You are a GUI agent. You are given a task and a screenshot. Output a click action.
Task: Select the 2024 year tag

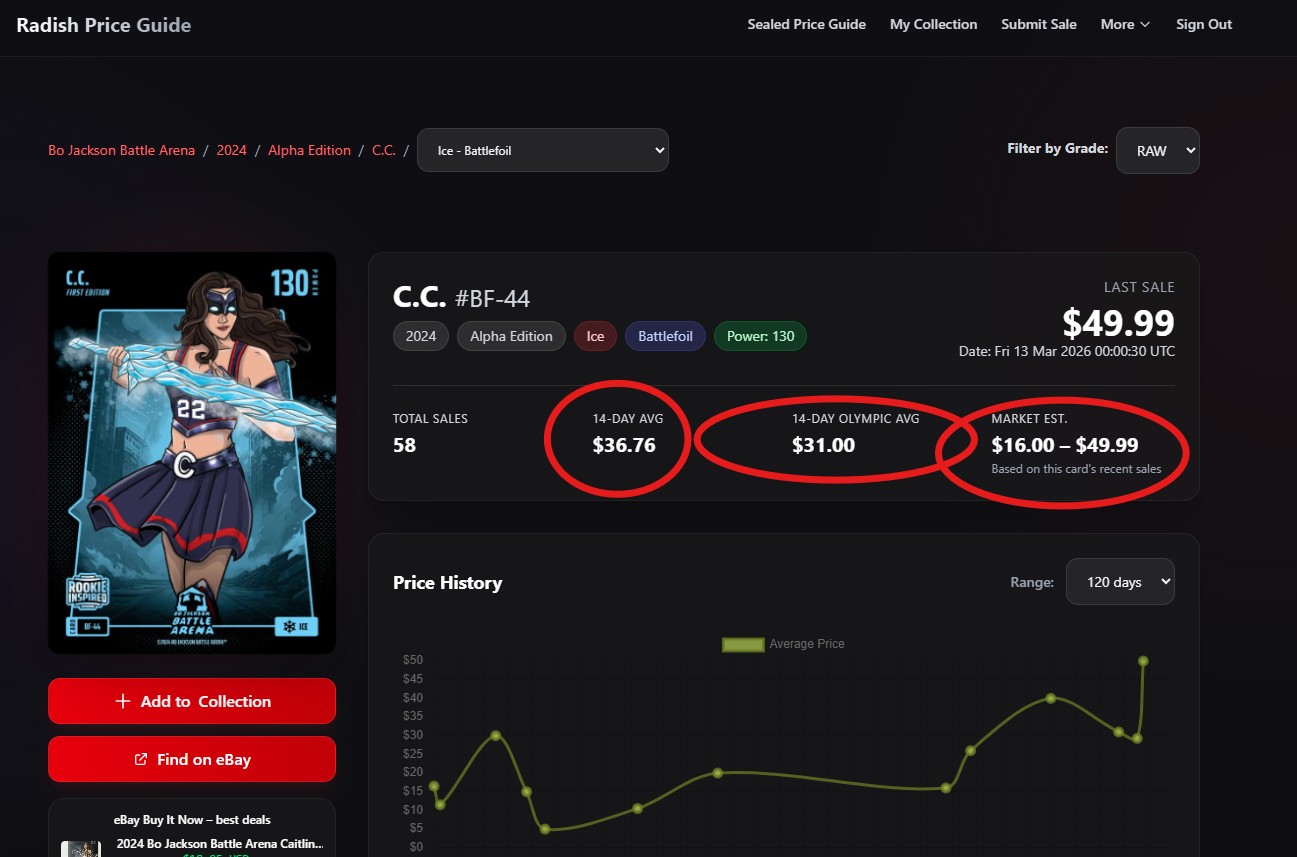pos(421,336)
